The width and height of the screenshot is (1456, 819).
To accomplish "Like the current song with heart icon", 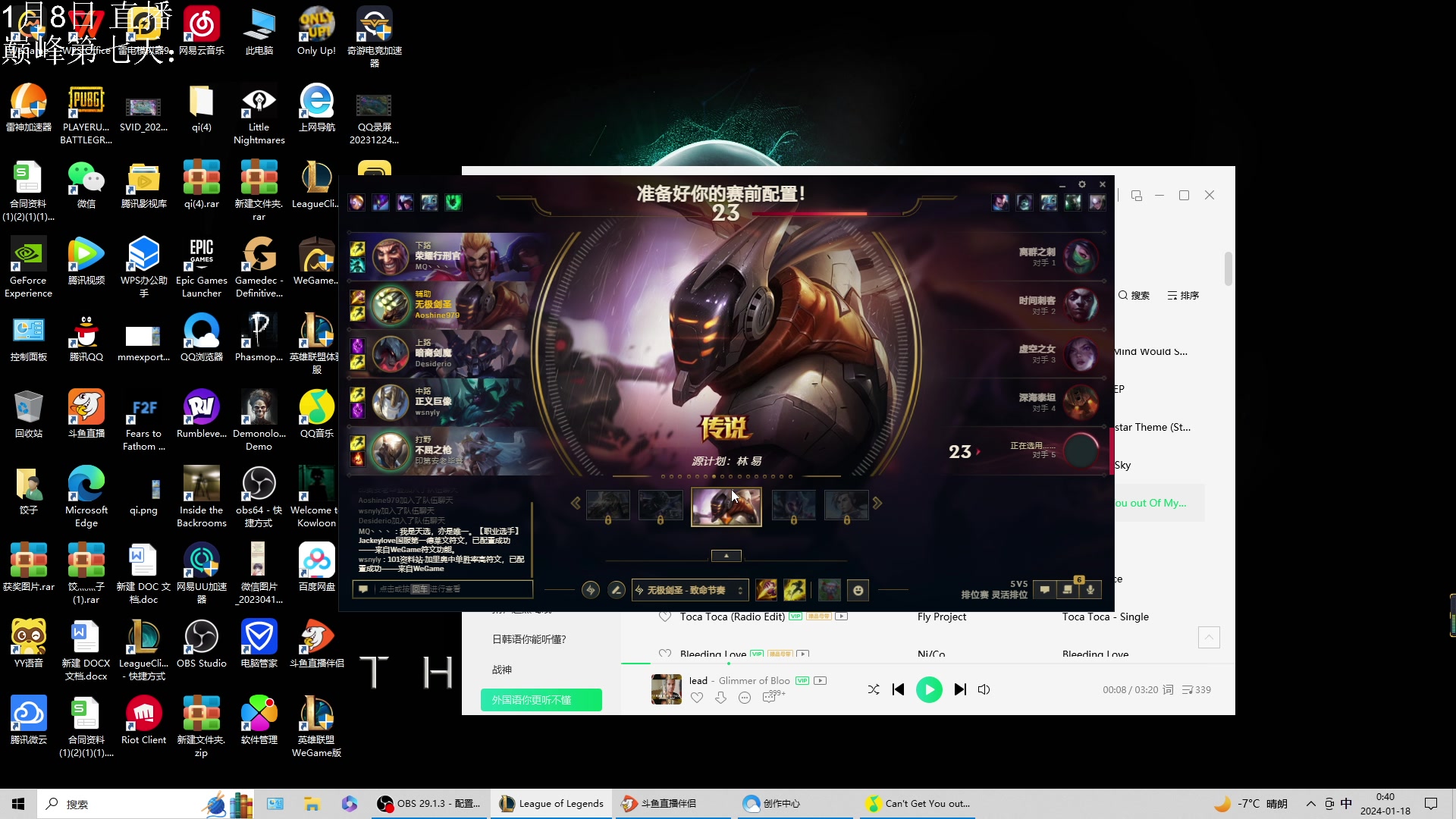I will click(x=697, y=698).
